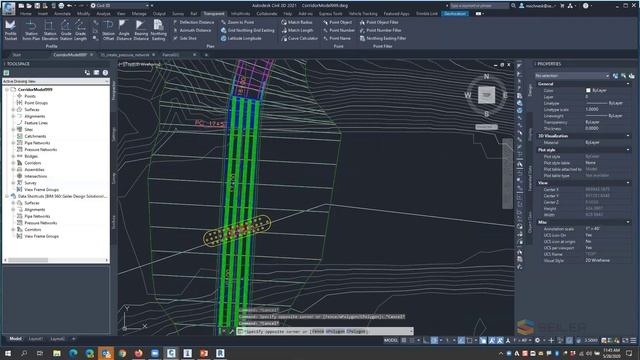Open the Collaborate ribbon tab

pyautogui.click(x=267, y=14)
